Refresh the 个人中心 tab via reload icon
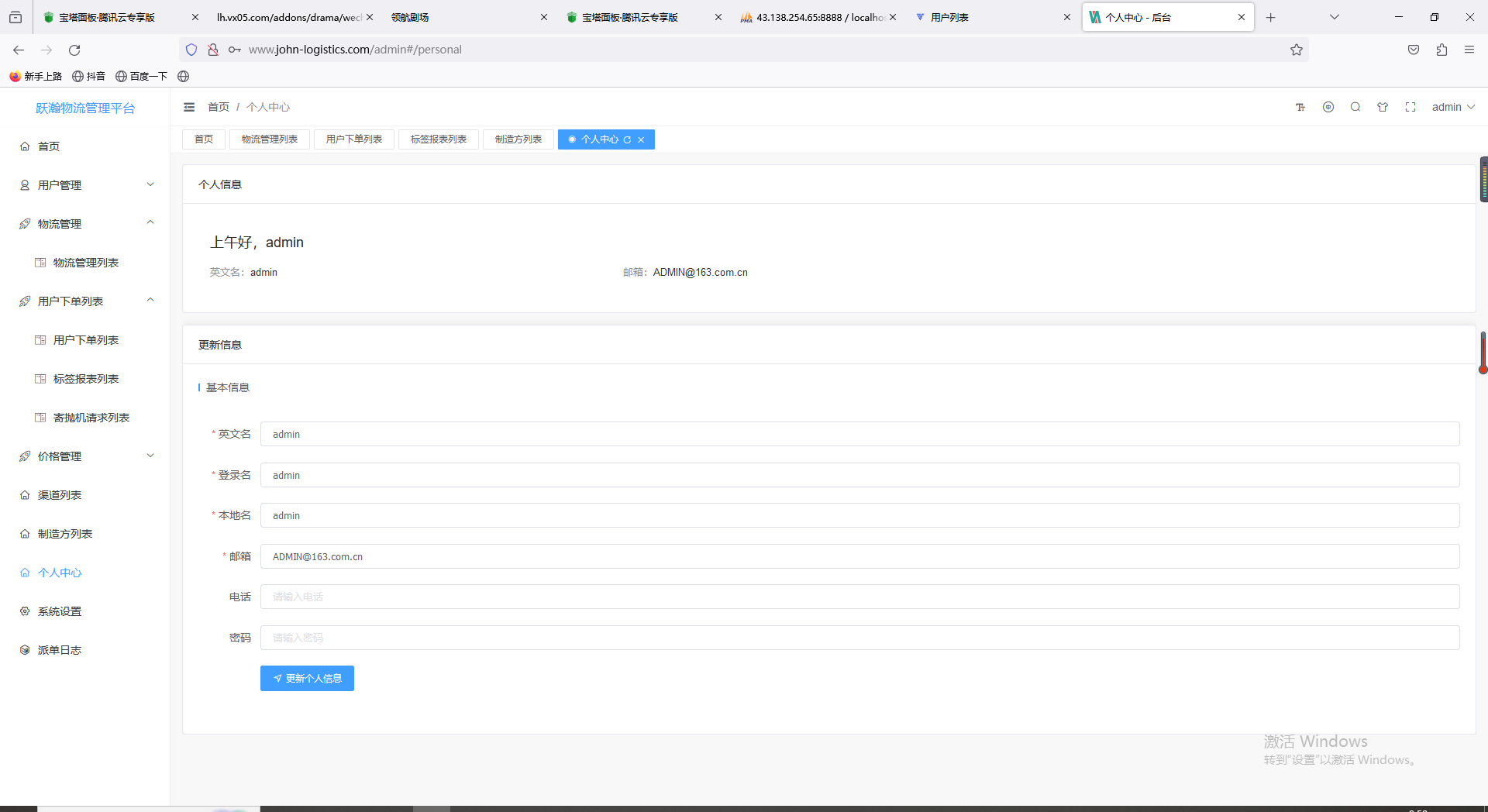Viewport: 1488px width, 812px height. coord(627,140)
